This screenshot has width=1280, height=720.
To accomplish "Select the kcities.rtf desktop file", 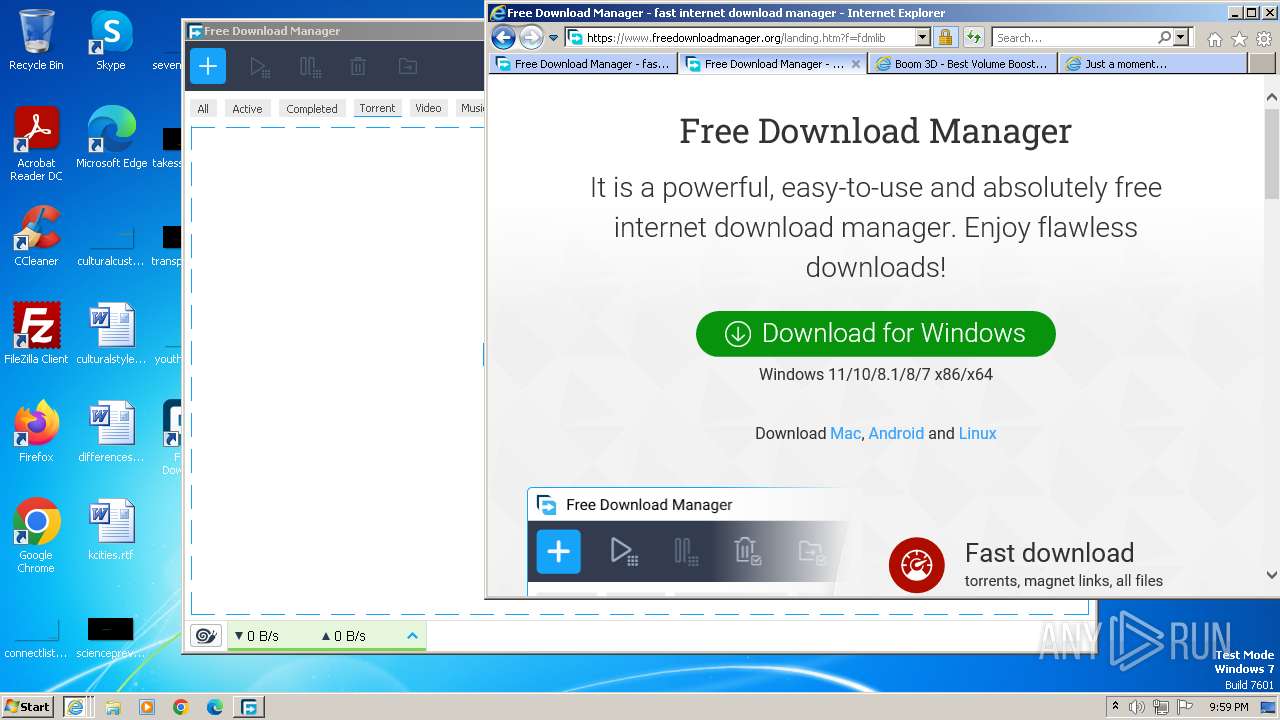I will (x=111, y=530).
